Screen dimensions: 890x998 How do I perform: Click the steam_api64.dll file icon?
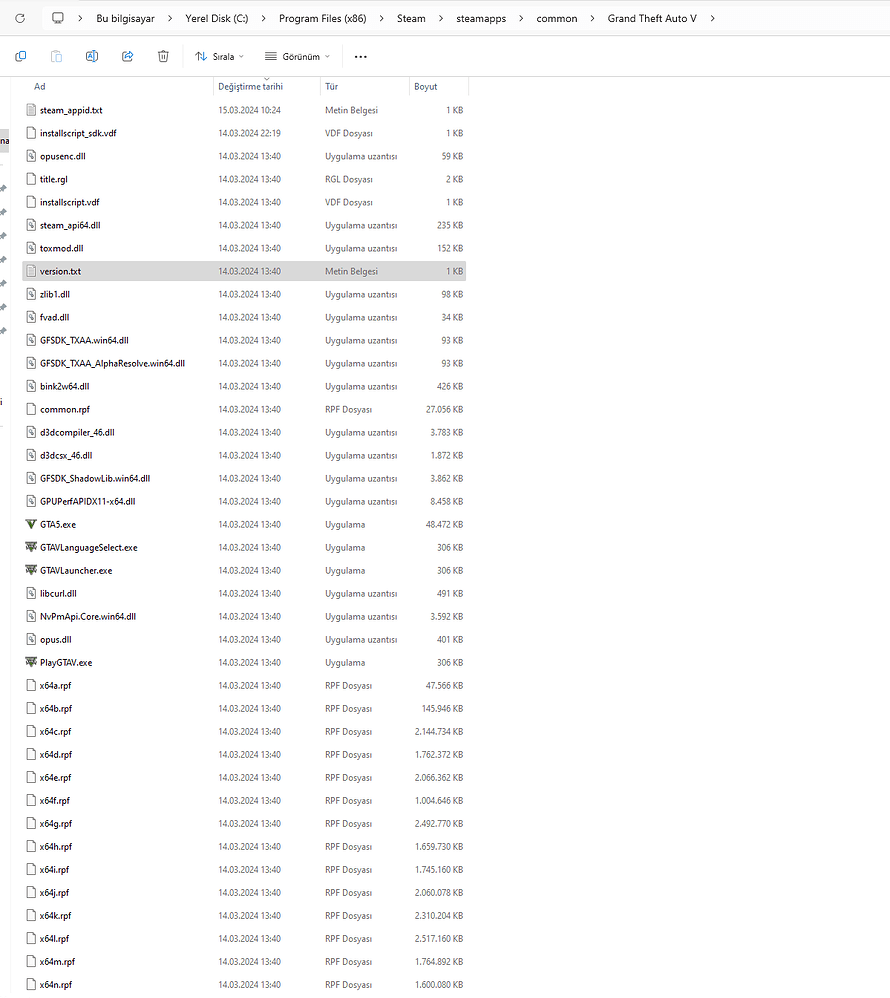(x=31, y=225)
